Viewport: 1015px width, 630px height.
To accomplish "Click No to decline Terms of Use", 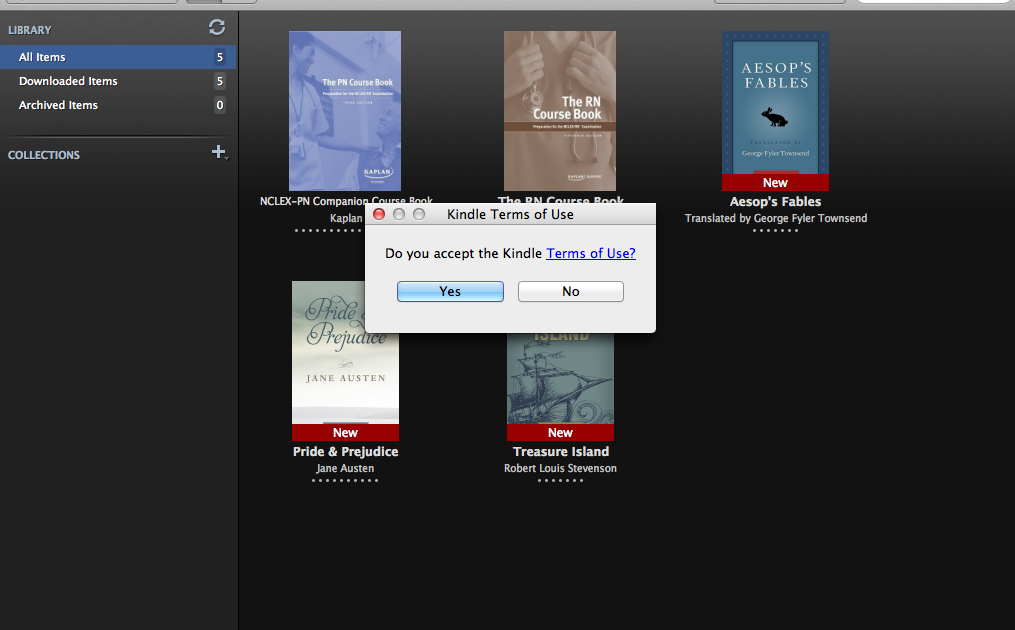I will [x=570, y=291].
